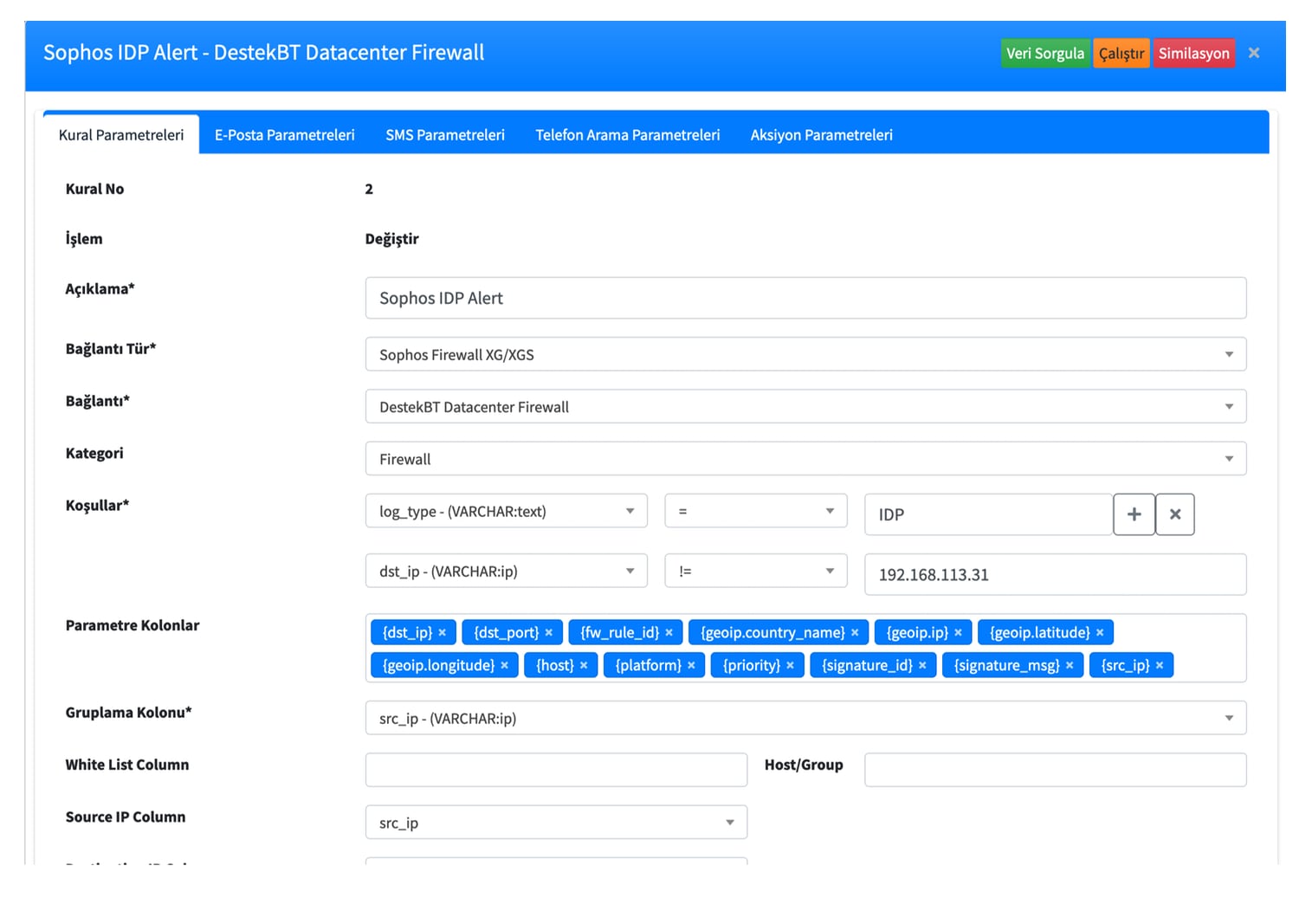Remove the {platform} tag
Image resolution: width=1299 pixels, height=924 pixels.
click(x=691, y=665)
